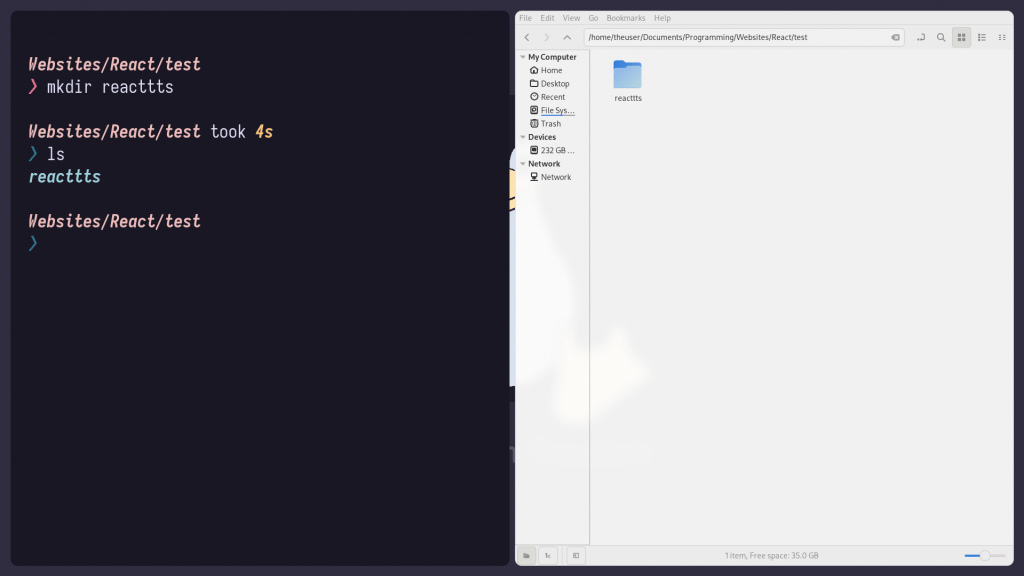Show Treeview in the sidebar
The width and height of the screenshot is (1024, 576).
point(548,555)
